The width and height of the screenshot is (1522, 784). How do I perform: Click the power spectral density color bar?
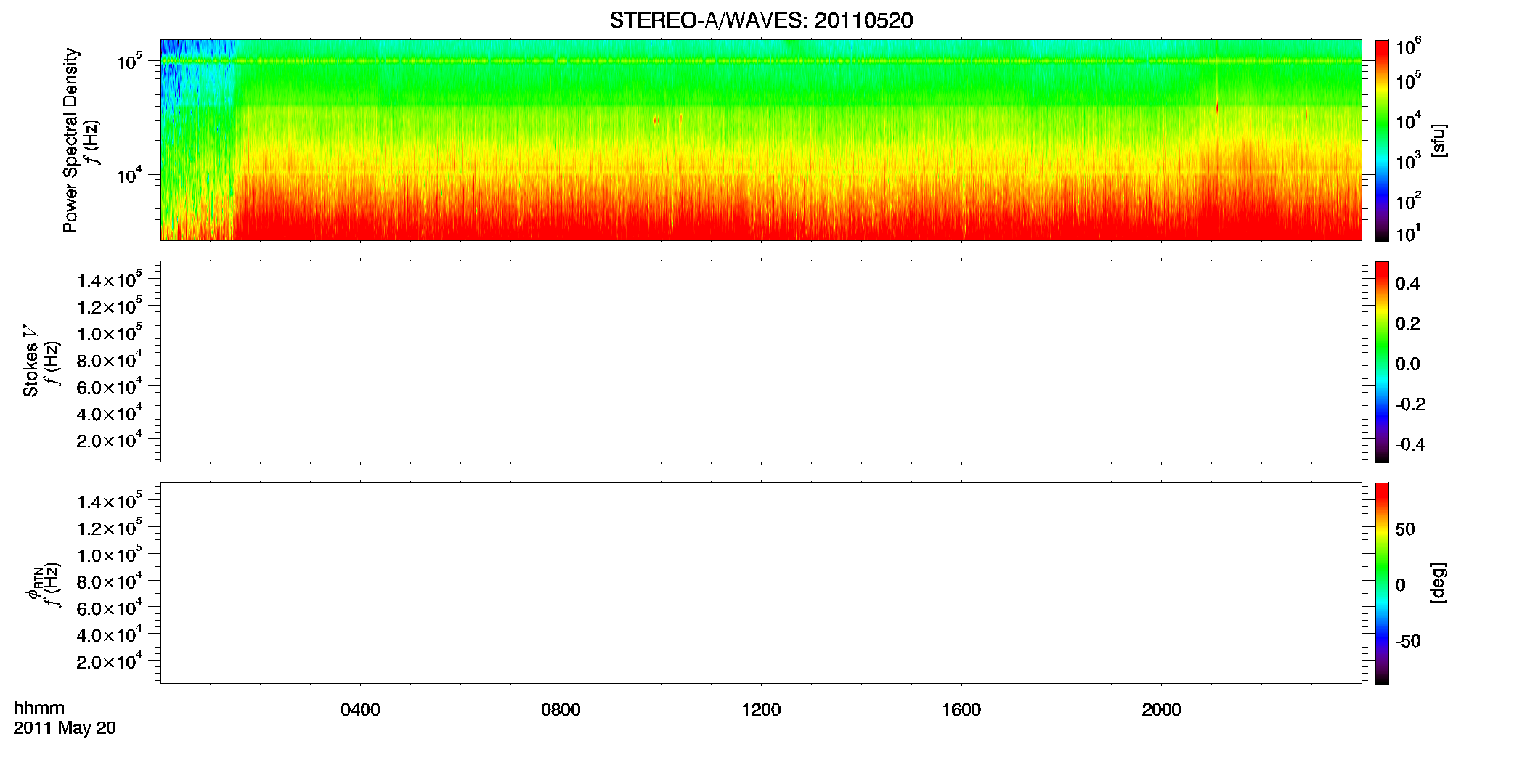(x=1382, y=140)
